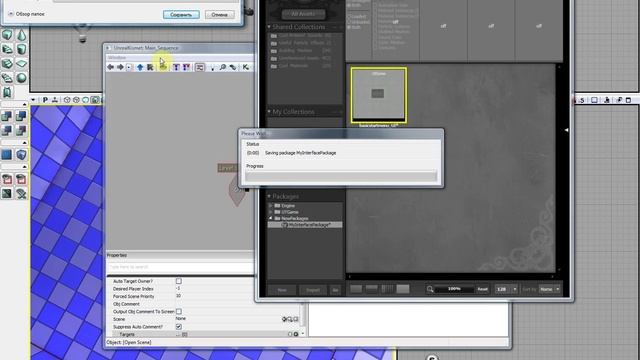Click the New button in Content Browser
Viewport: 640px width, 360px height.
pos(282,290)
